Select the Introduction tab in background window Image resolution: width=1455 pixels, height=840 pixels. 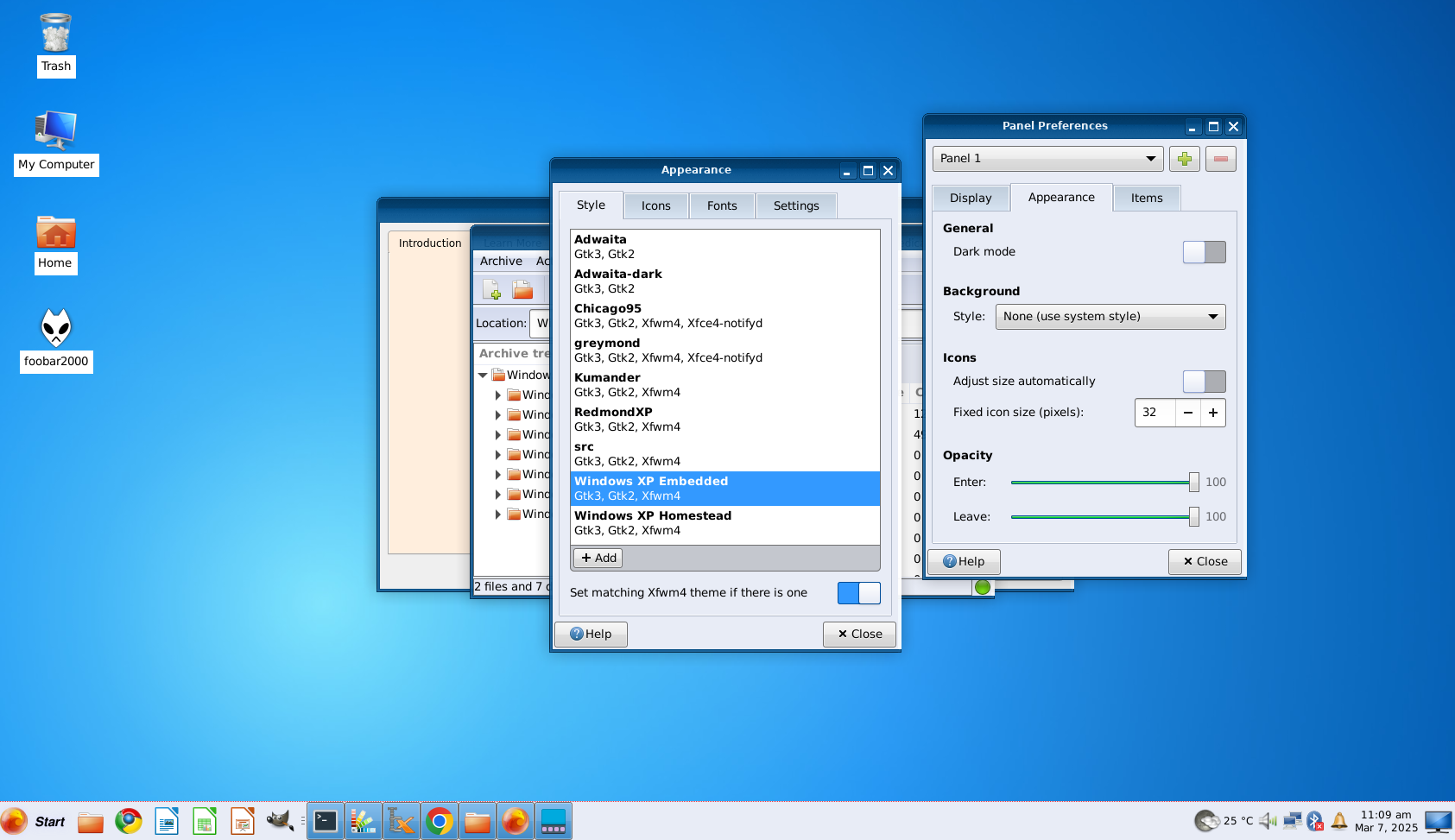[x=430, y=243]
